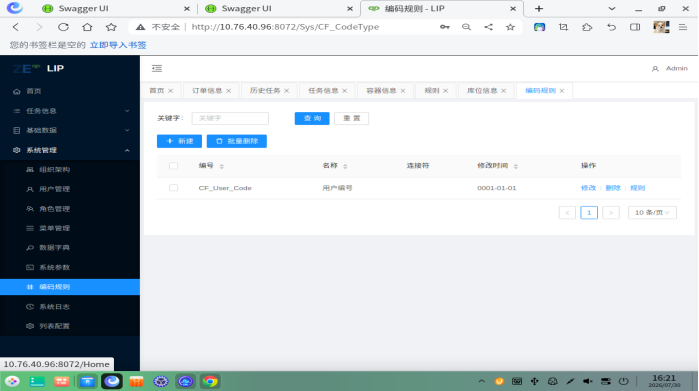
Task: Open the browser home page icon
Action: coord(87,27)
